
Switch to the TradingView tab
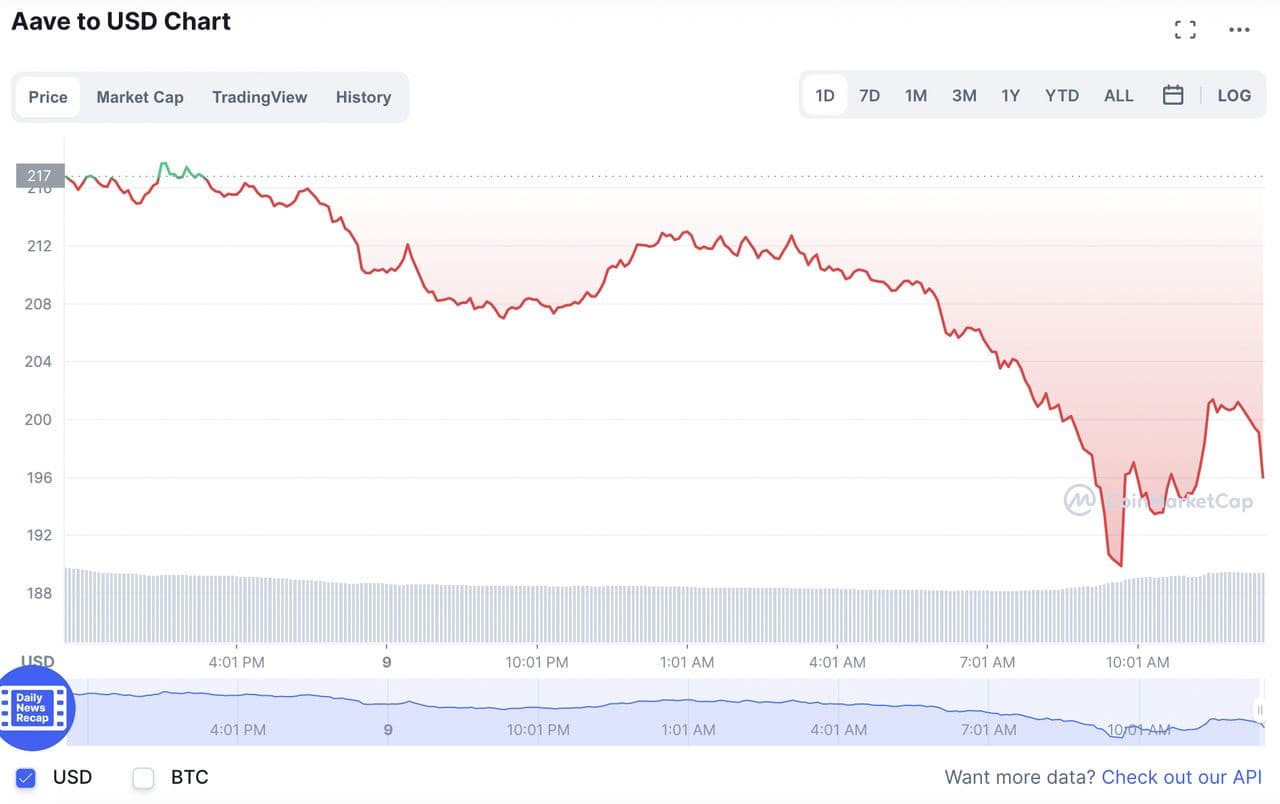259,97
